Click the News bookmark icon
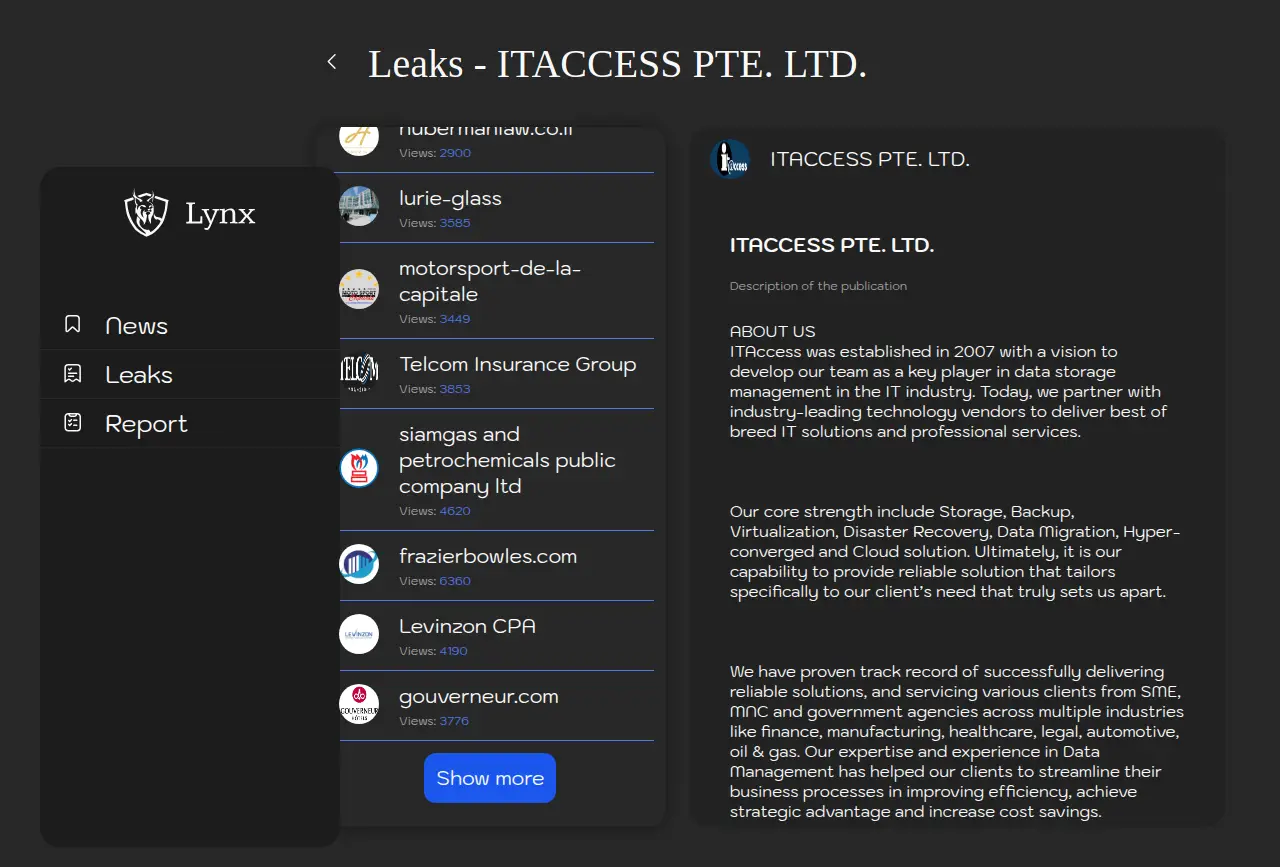Viewport: 1280px width, 867px height. pyautogui.click(x=72, y=324)
